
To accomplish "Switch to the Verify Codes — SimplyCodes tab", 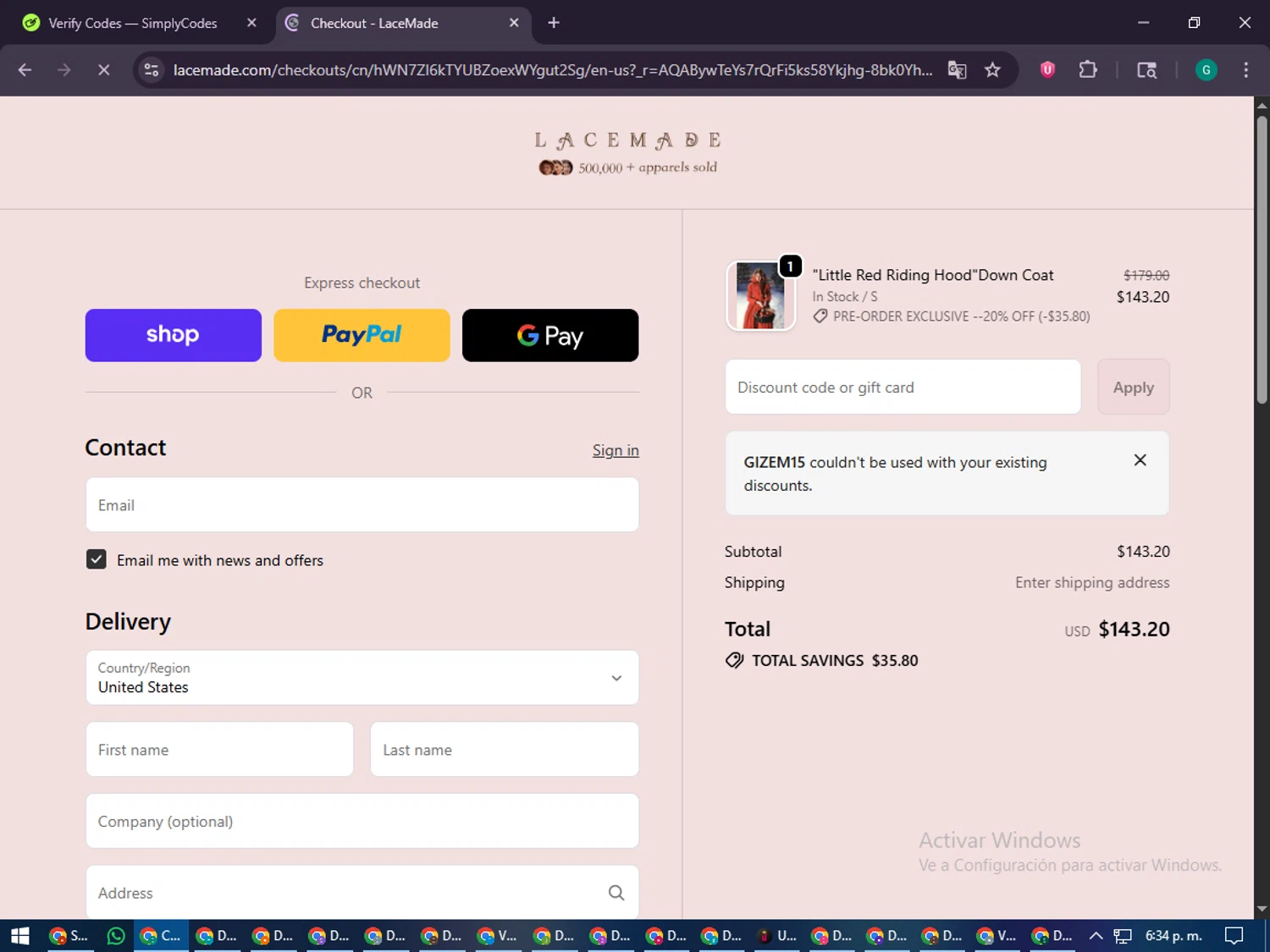I will pyautogui.click(x=133, y=23).
